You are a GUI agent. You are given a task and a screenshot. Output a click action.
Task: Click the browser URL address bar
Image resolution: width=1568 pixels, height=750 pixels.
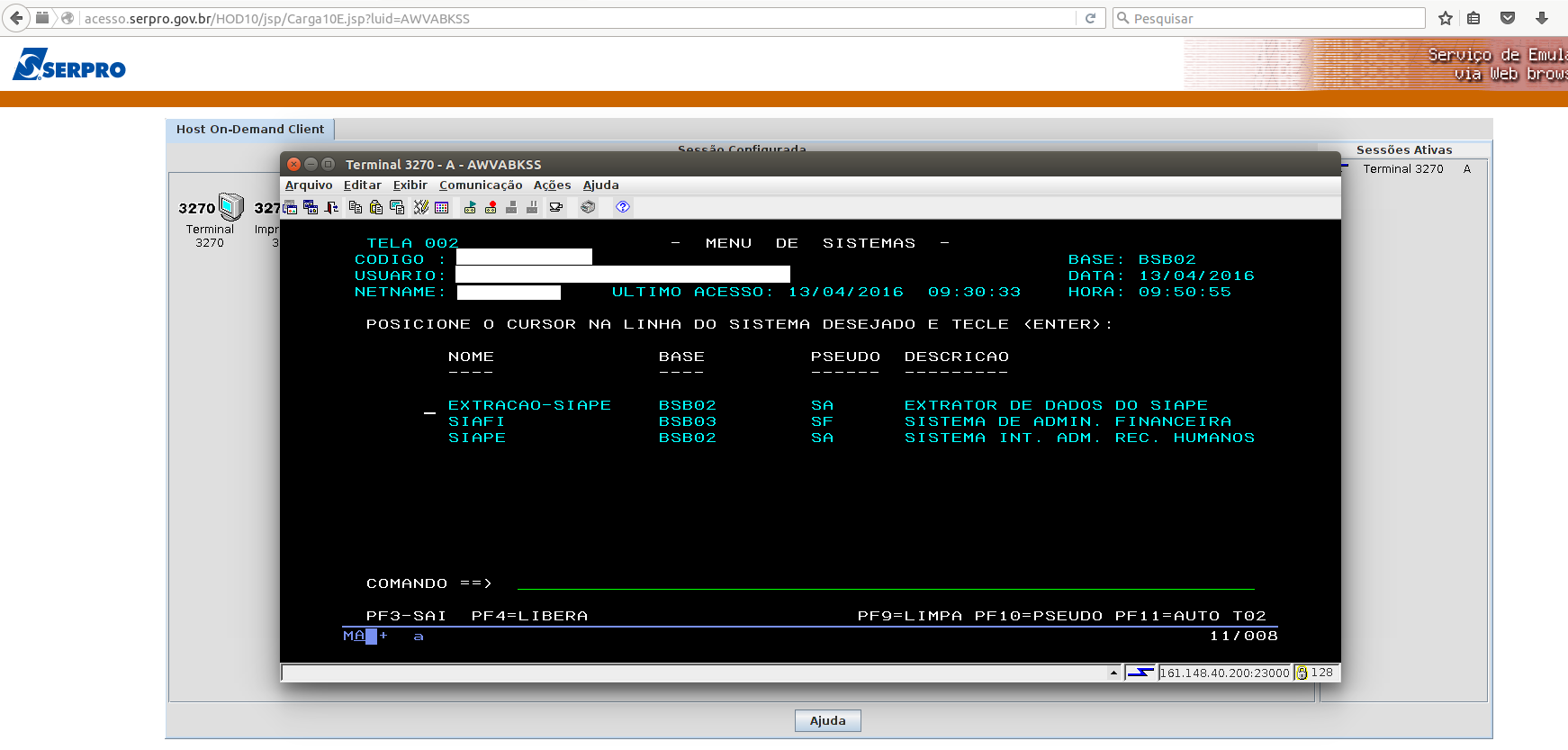(x=576, y=18)
